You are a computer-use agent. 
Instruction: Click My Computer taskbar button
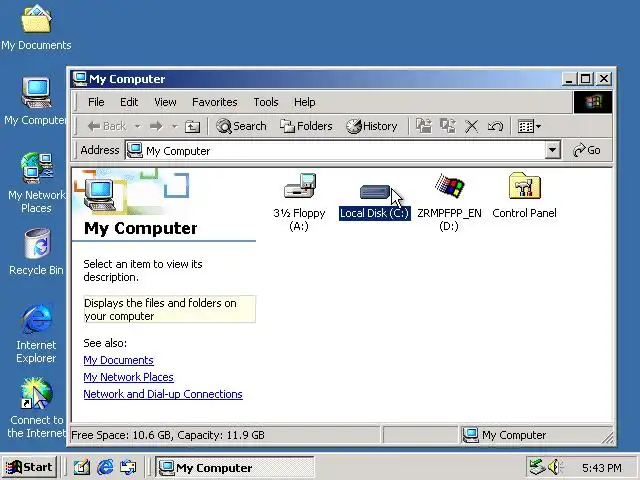pos(235,467)
